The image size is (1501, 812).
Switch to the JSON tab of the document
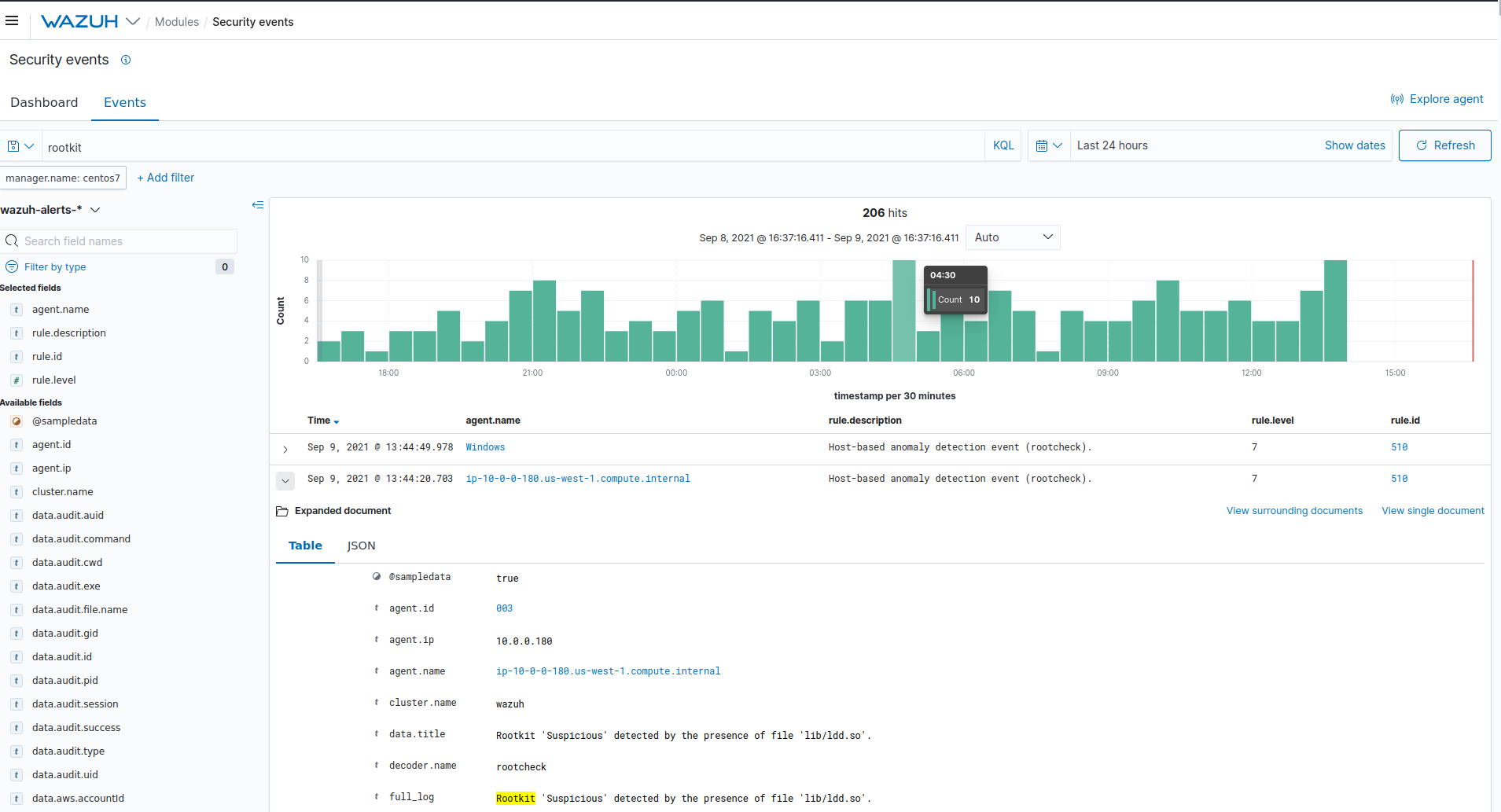pos(361,545)
